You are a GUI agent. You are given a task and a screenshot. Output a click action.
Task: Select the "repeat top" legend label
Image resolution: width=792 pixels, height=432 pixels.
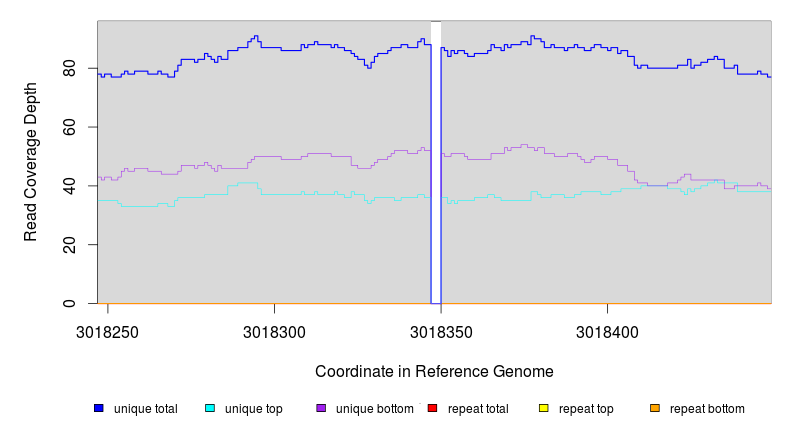coord(586,409)
